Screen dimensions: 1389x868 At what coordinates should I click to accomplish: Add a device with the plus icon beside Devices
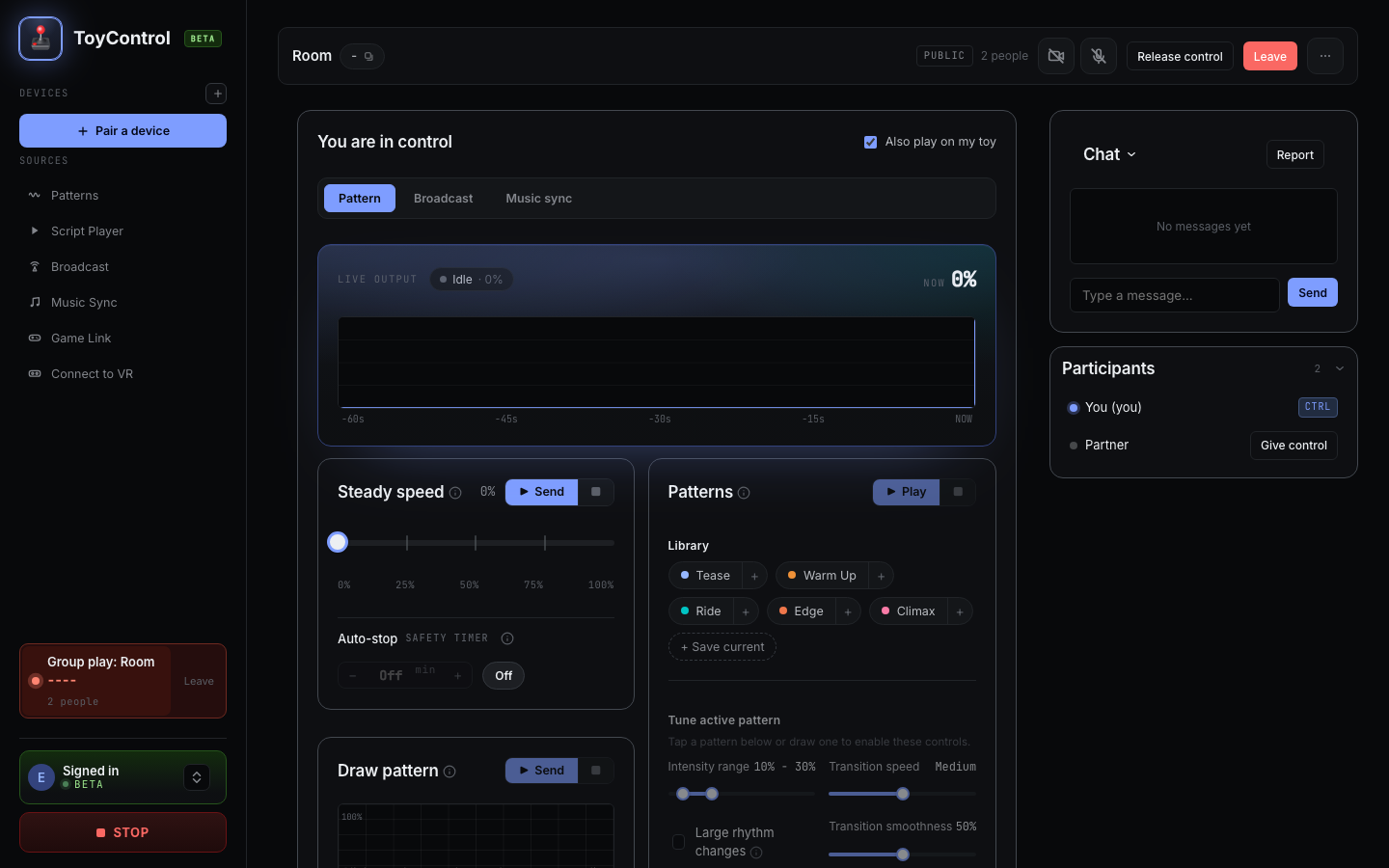click(217, 94)
